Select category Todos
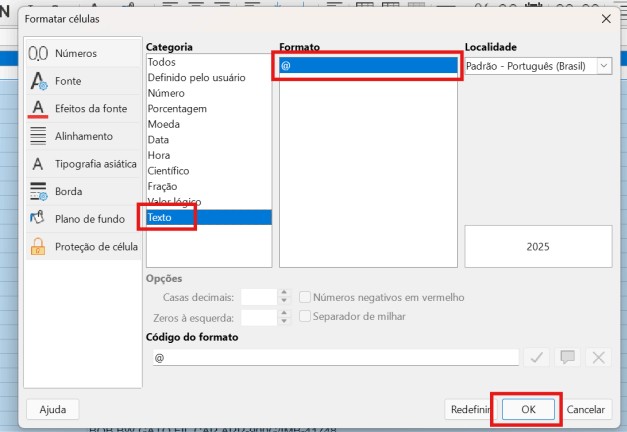 pos(209,62)
